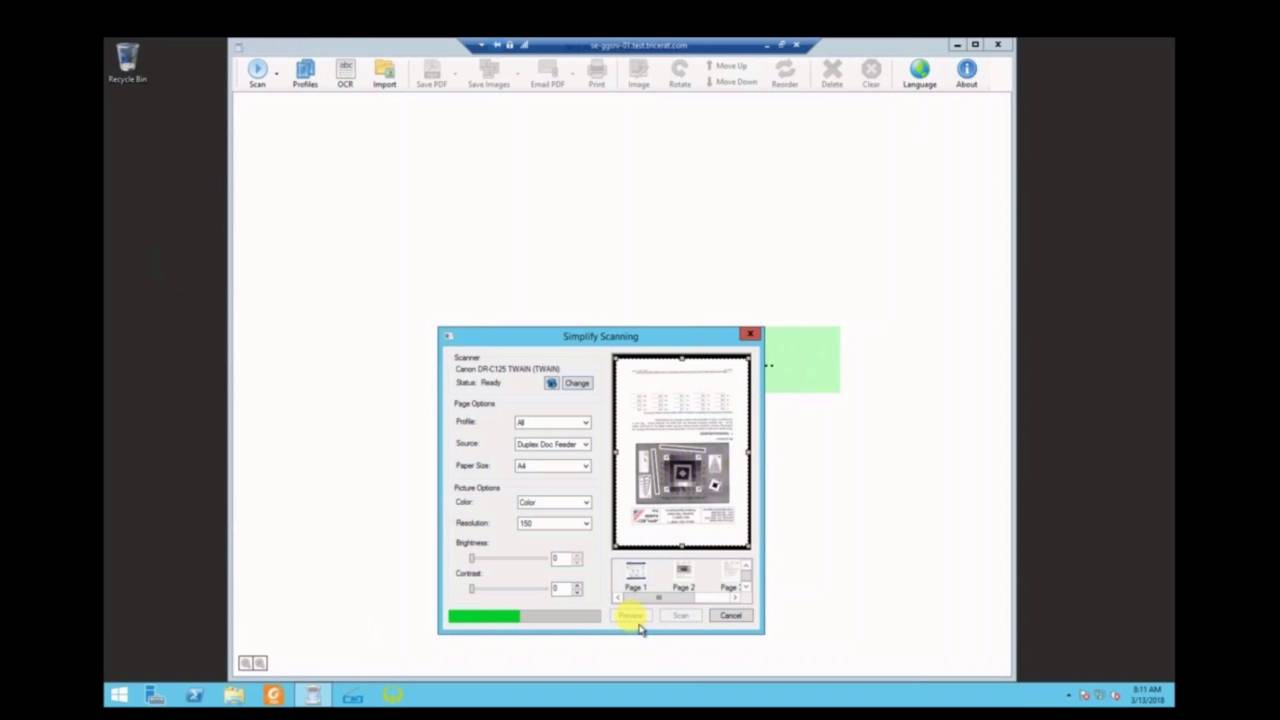Open Profiles from the toolbar
The image size is (1280, 720).
point(305,73)
